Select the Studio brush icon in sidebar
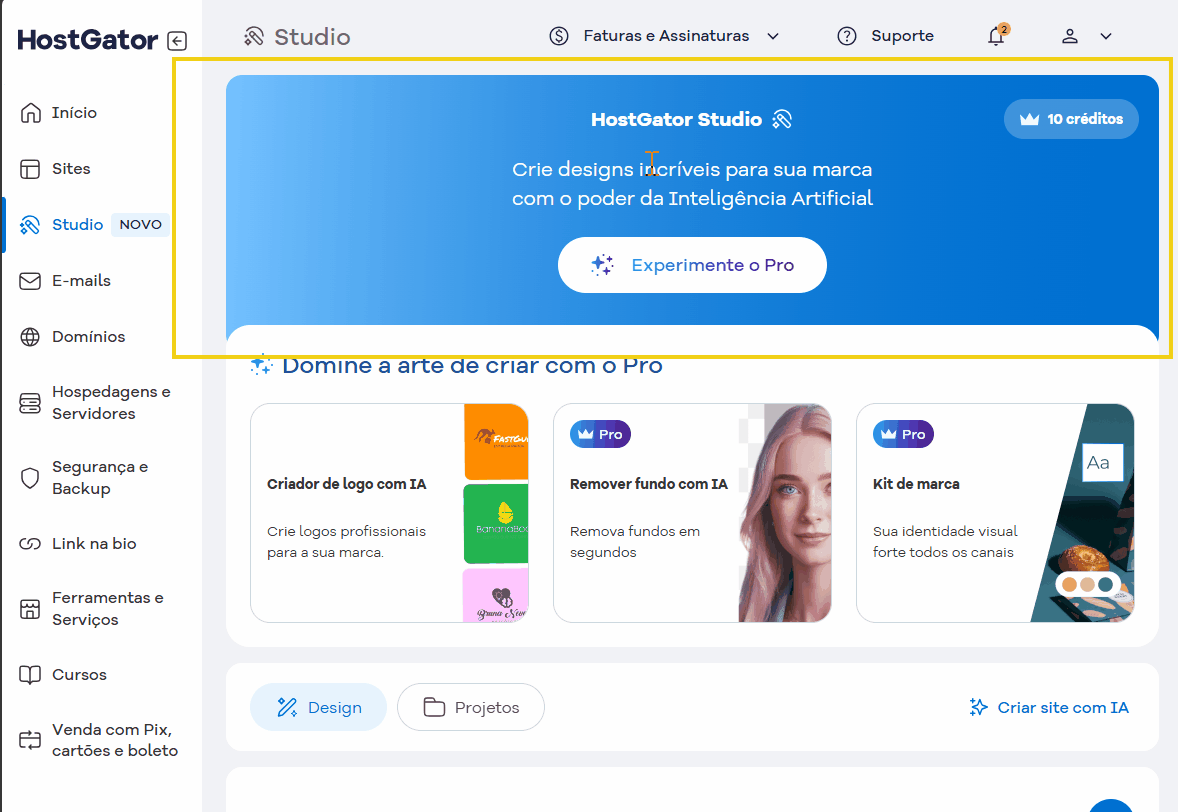 (x=30, y=225)
